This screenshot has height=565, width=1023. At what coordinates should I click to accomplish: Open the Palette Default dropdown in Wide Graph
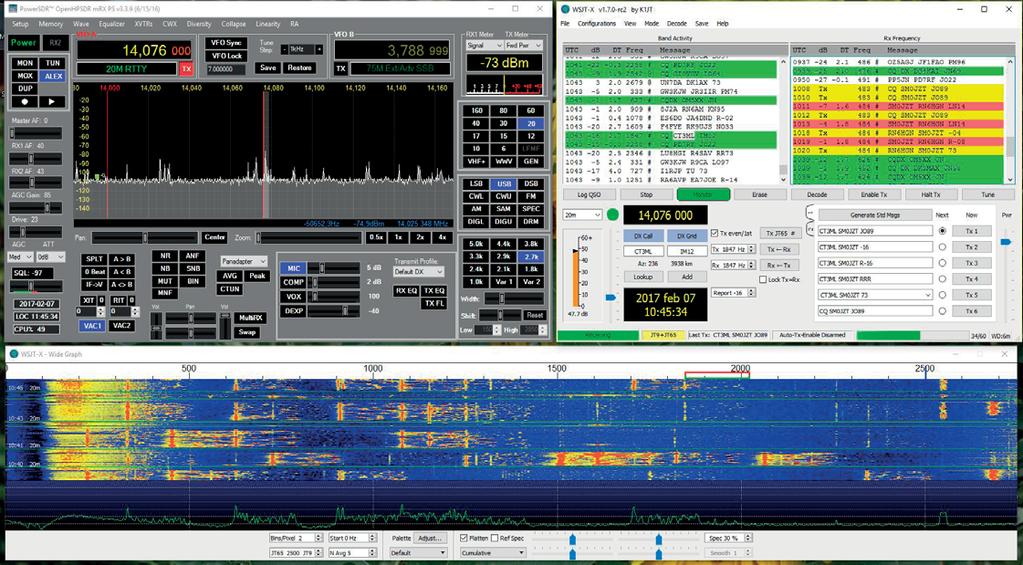pos(418,553)
